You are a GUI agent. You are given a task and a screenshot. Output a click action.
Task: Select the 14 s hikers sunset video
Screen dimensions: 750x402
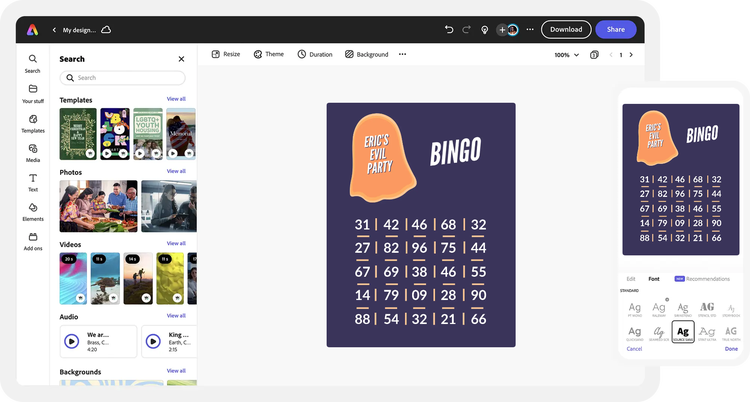pyautogui.click(x=138, y=279)
